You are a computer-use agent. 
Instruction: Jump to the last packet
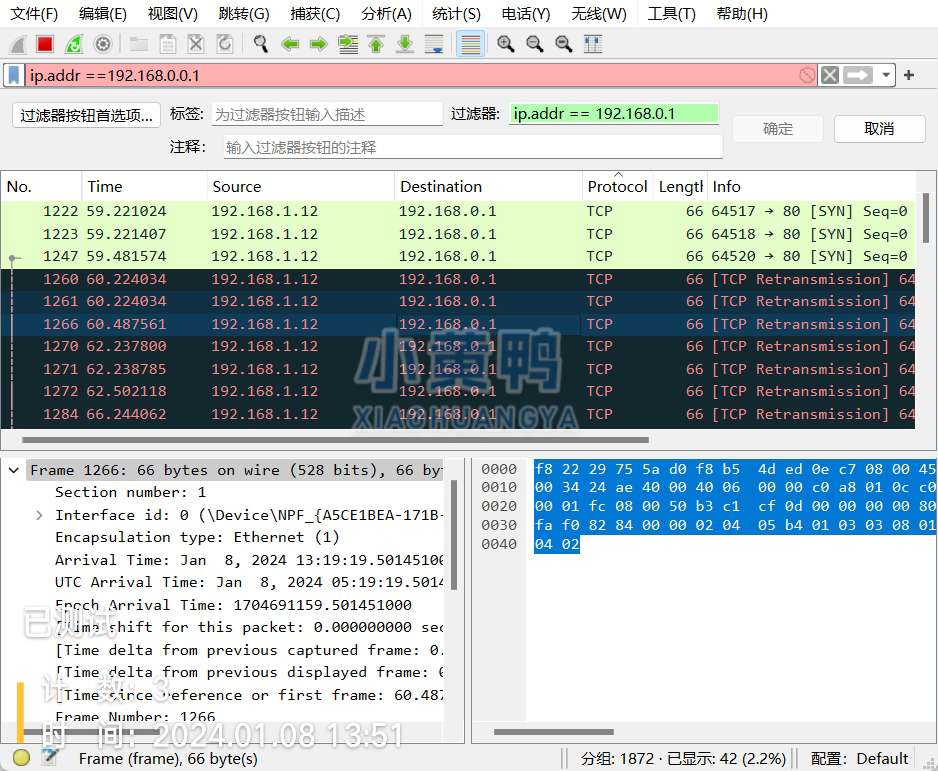pos(405,44)
